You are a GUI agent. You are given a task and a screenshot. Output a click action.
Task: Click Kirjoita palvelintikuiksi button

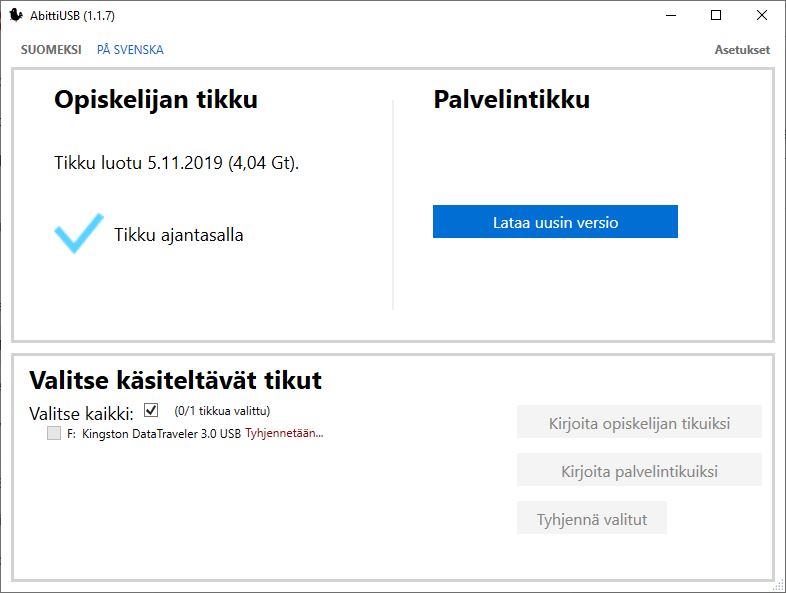(x=639, y=471)
